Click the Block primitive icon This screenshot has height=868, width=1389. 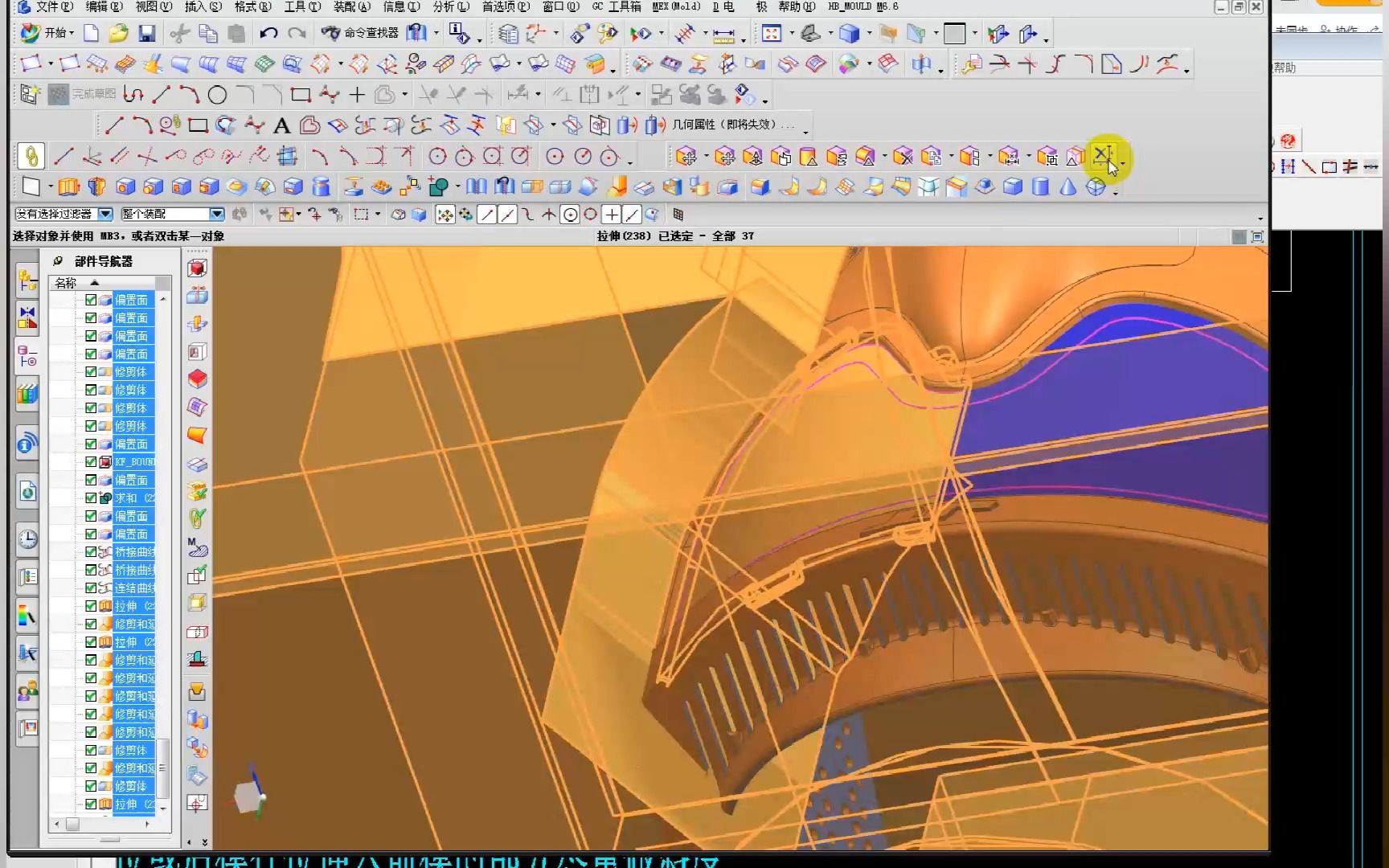tap(1013, 187)
